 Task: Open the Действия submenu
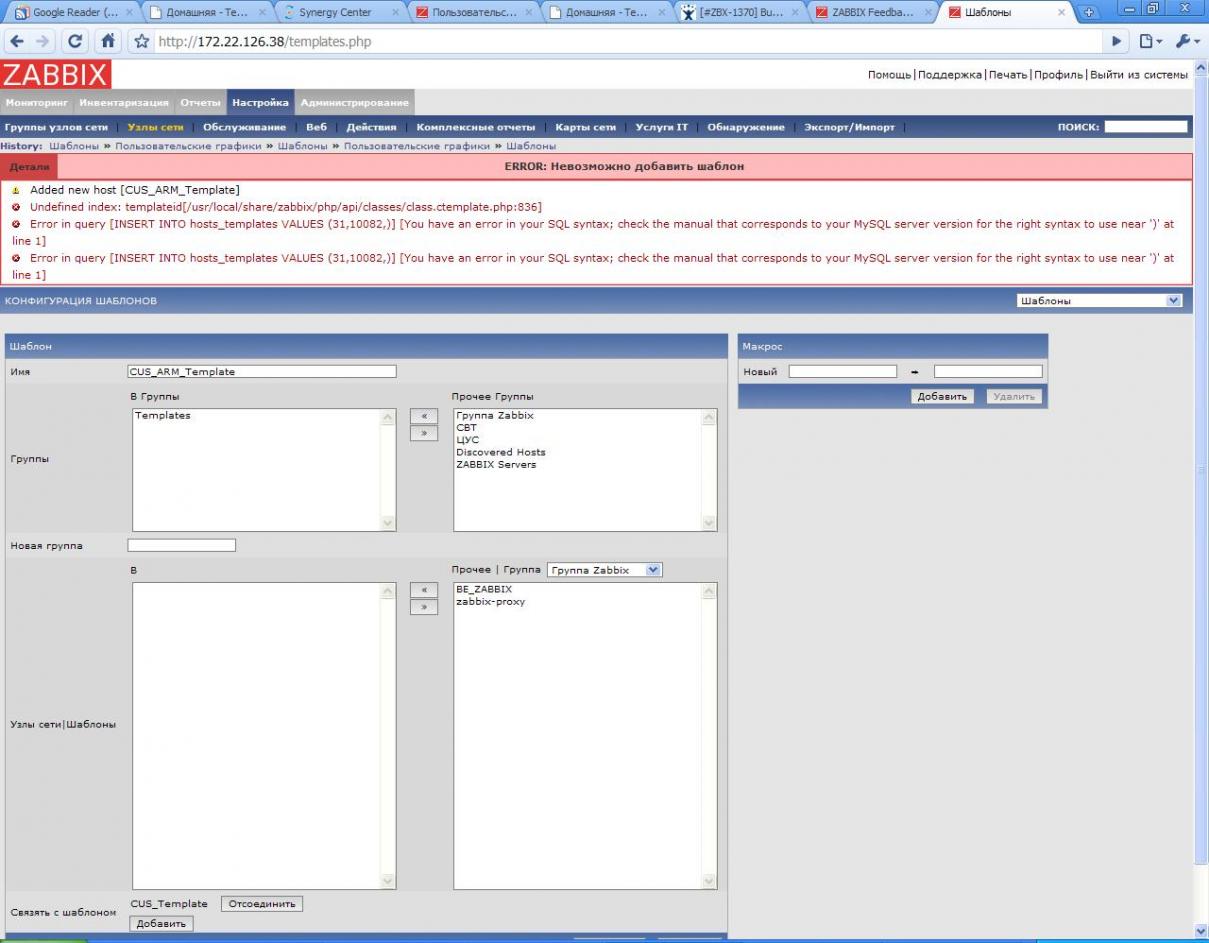coord(371,127)
